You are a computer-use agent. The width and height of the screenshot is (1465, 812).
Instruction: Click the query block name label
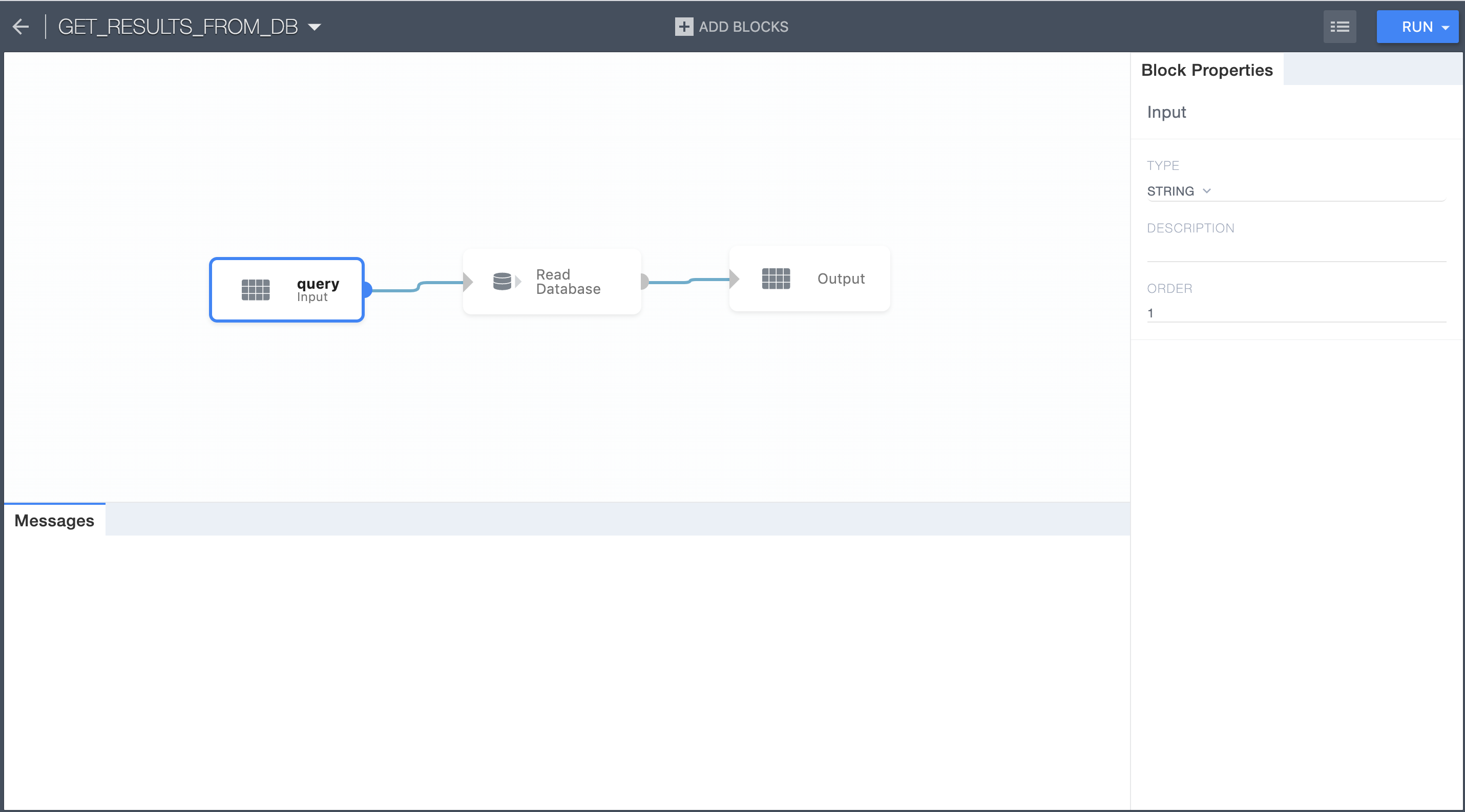(318, 283)
